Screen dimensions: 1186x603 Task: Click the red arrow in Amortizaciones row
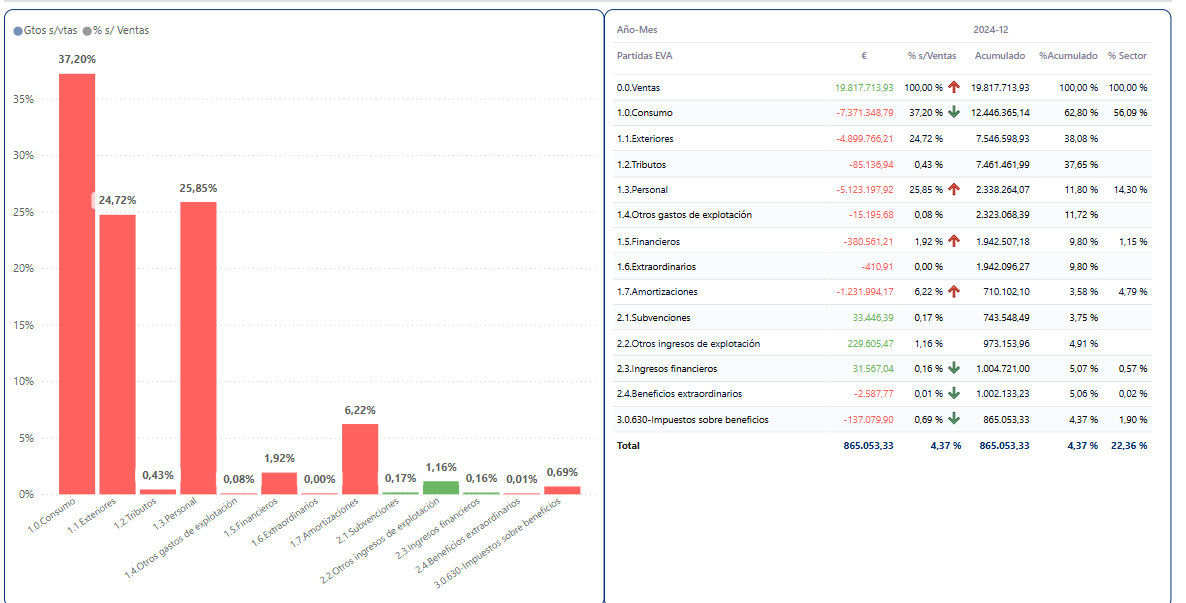(954, 291)
